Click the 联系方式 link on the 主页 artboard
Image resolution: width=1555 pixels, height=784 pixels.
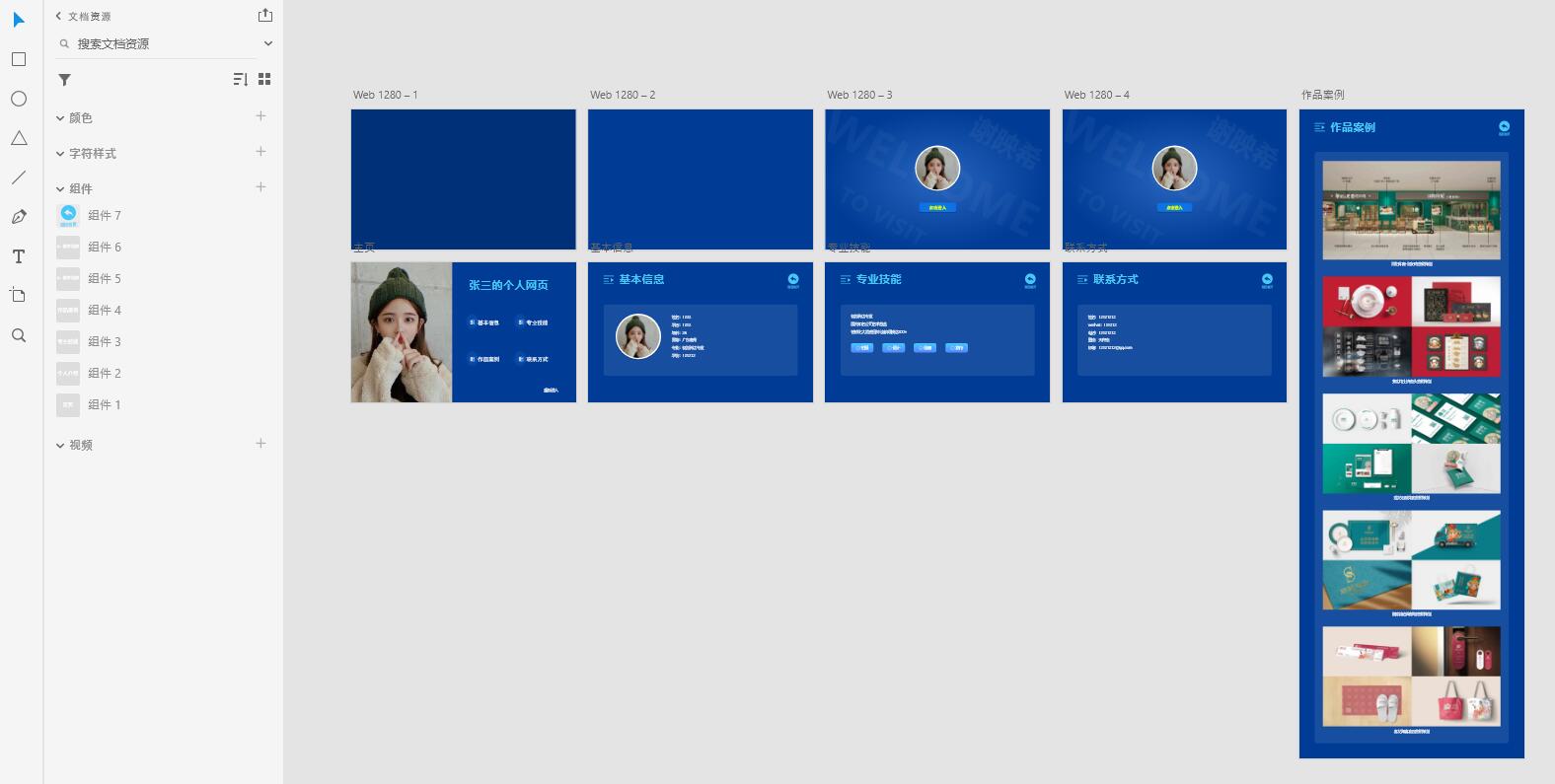(533, 359)
